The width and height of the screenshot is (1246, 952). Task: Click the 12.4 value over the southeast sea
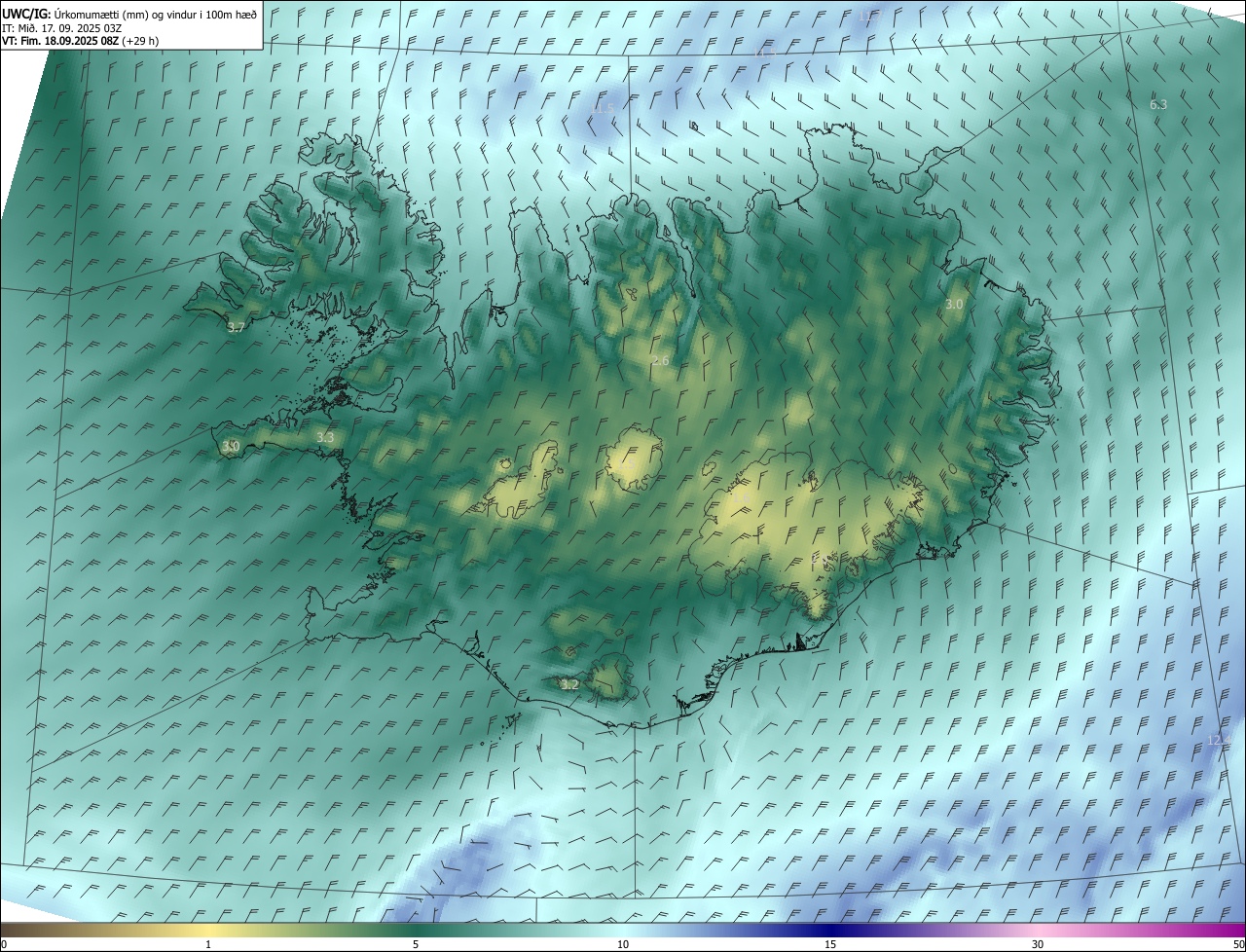point(1219,741)
